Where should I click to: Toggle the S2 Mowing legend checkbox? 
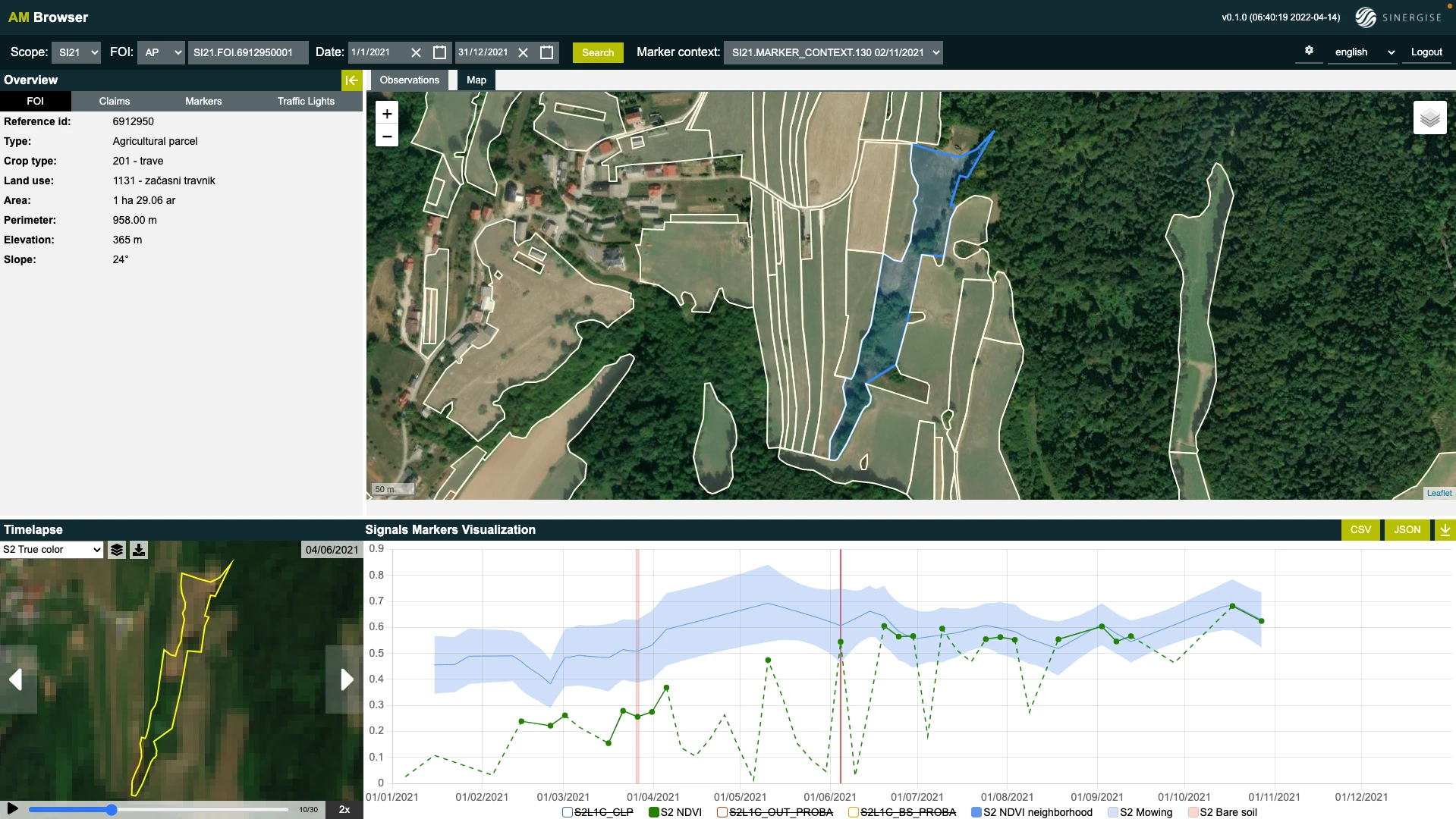pos(1113,812)
